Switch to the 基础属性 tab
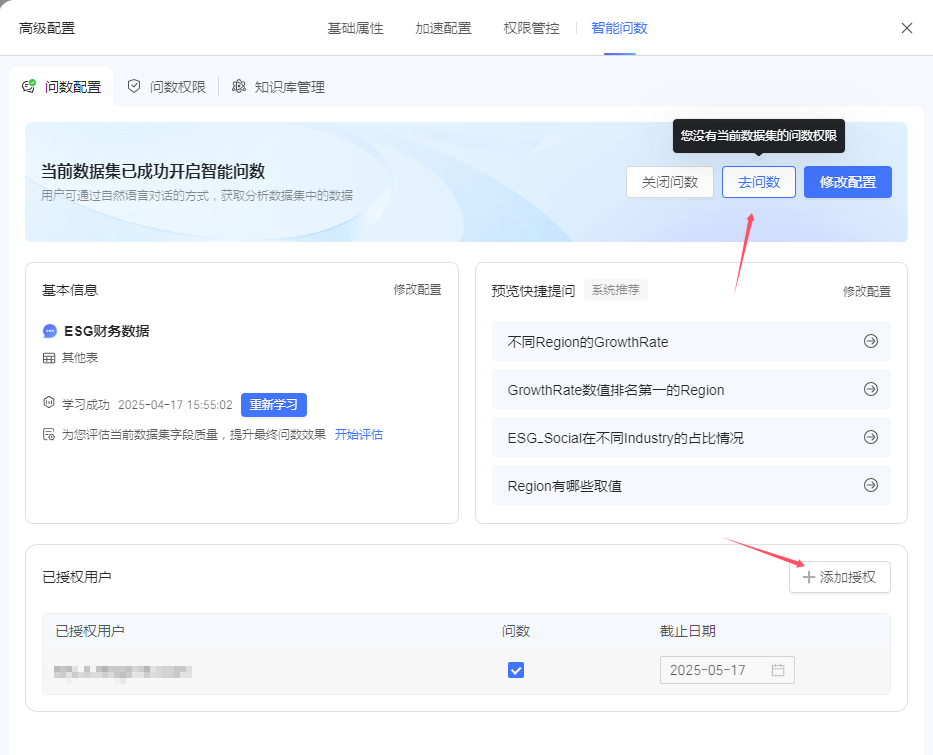Image resolution: width=933 pixels, height=755 pixels. pos(355,28)
